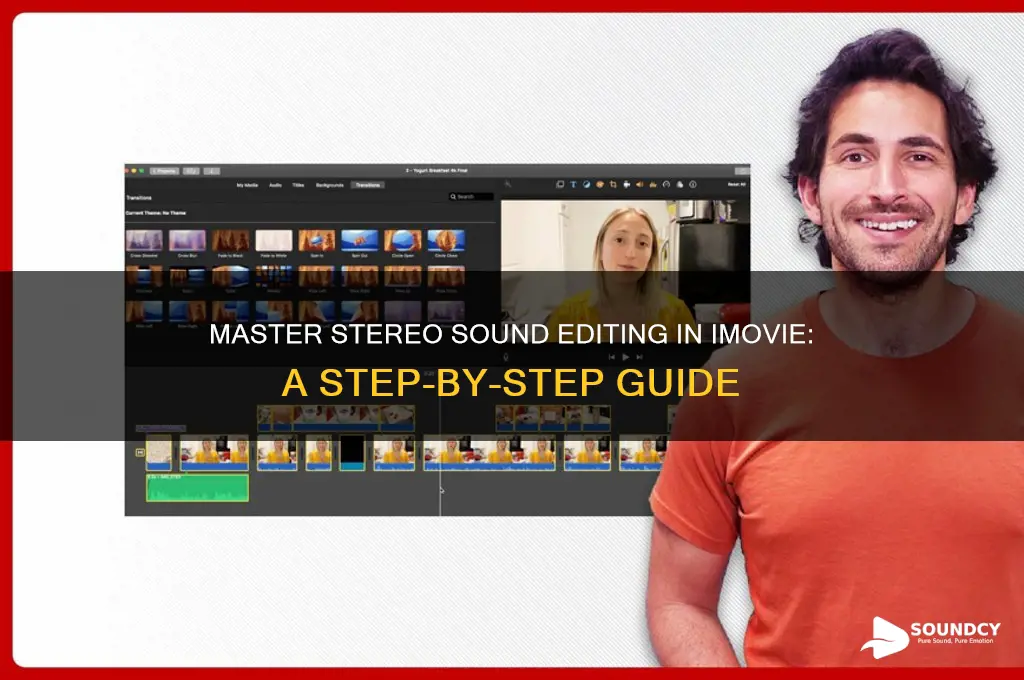
Task: Open clip filter and audio effects icon
Action: coord(680,185)
